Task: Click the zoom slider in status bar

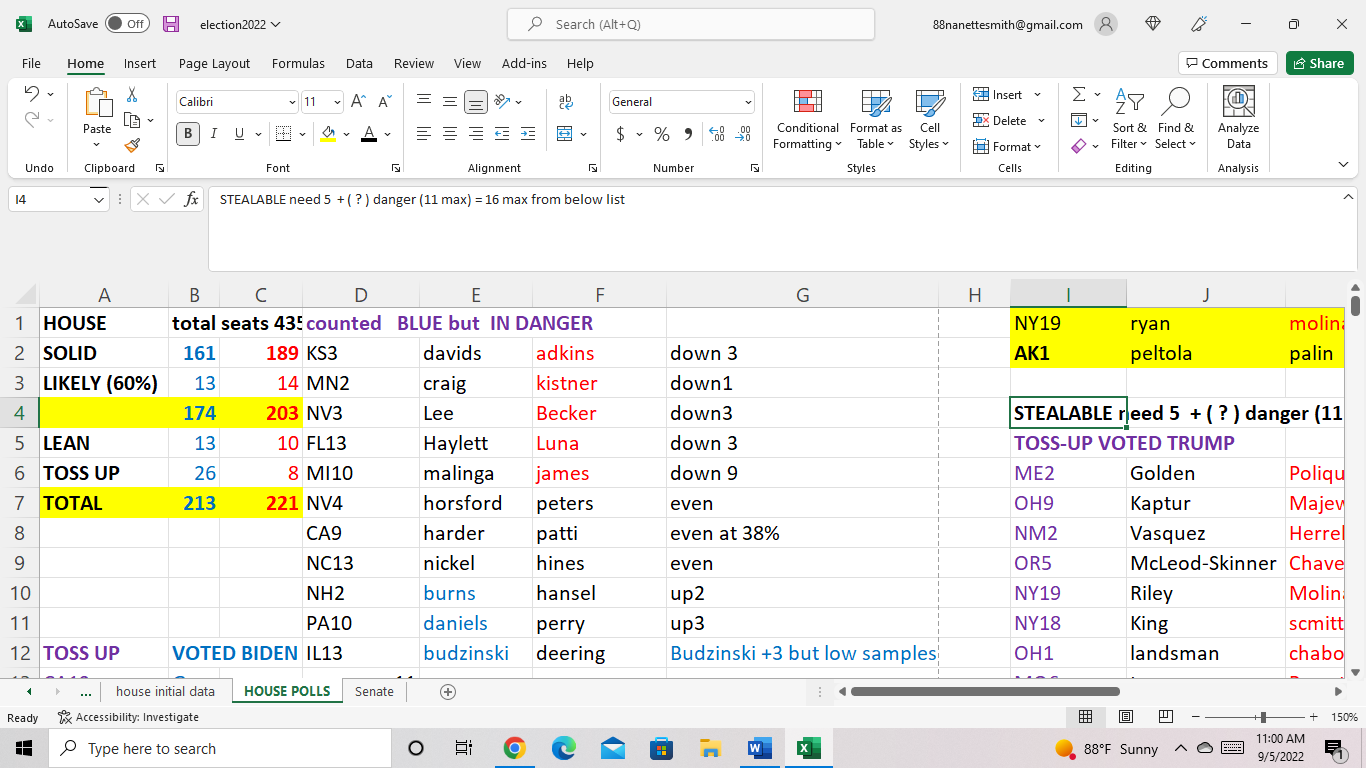Action: 1263,717
